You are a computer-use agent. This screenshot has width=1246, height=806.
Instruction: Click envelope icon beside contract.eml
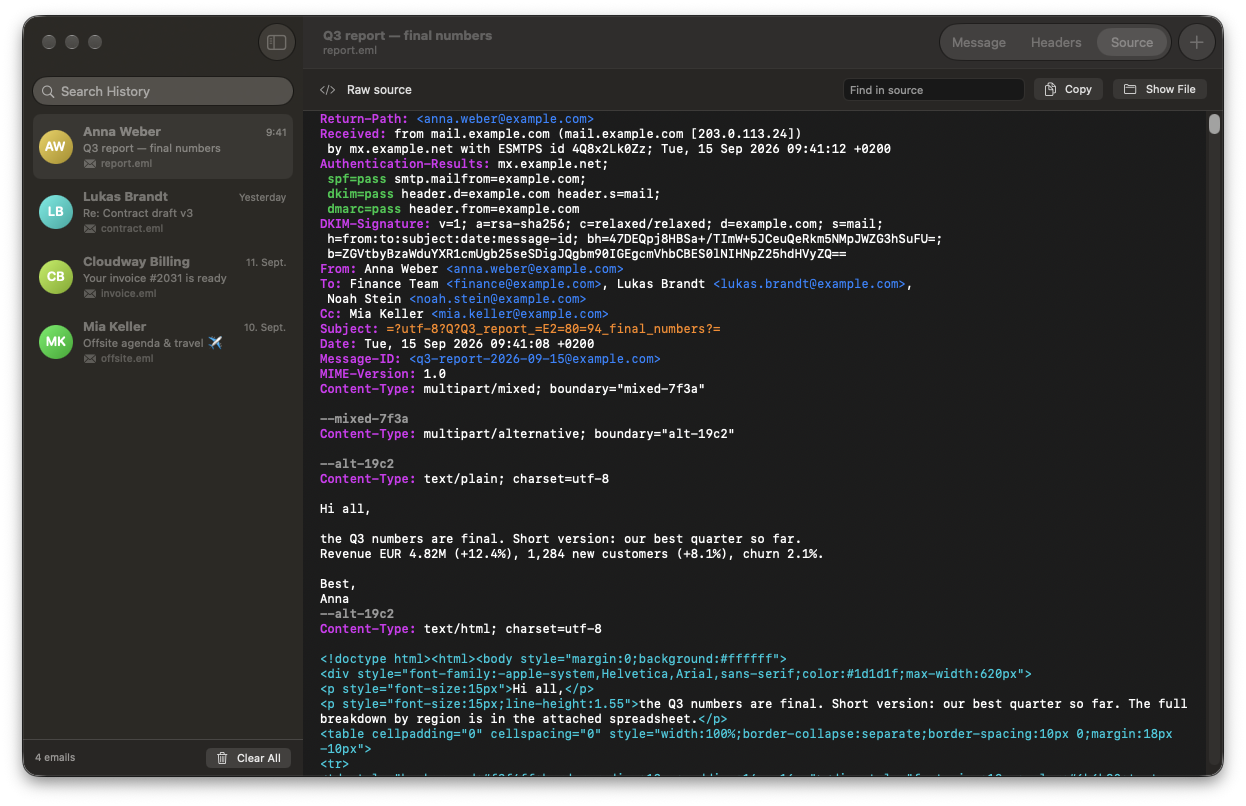coord(90,229)
